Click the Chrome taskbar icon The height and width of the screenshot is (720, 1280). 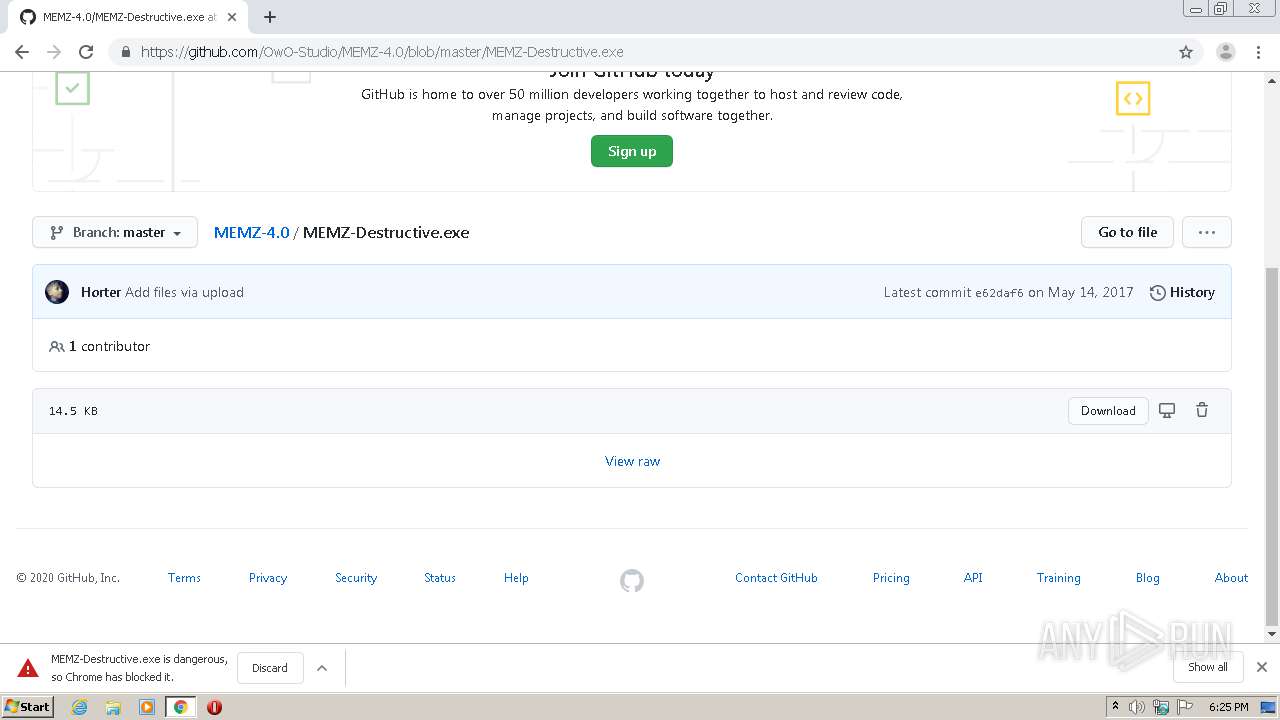180,707
